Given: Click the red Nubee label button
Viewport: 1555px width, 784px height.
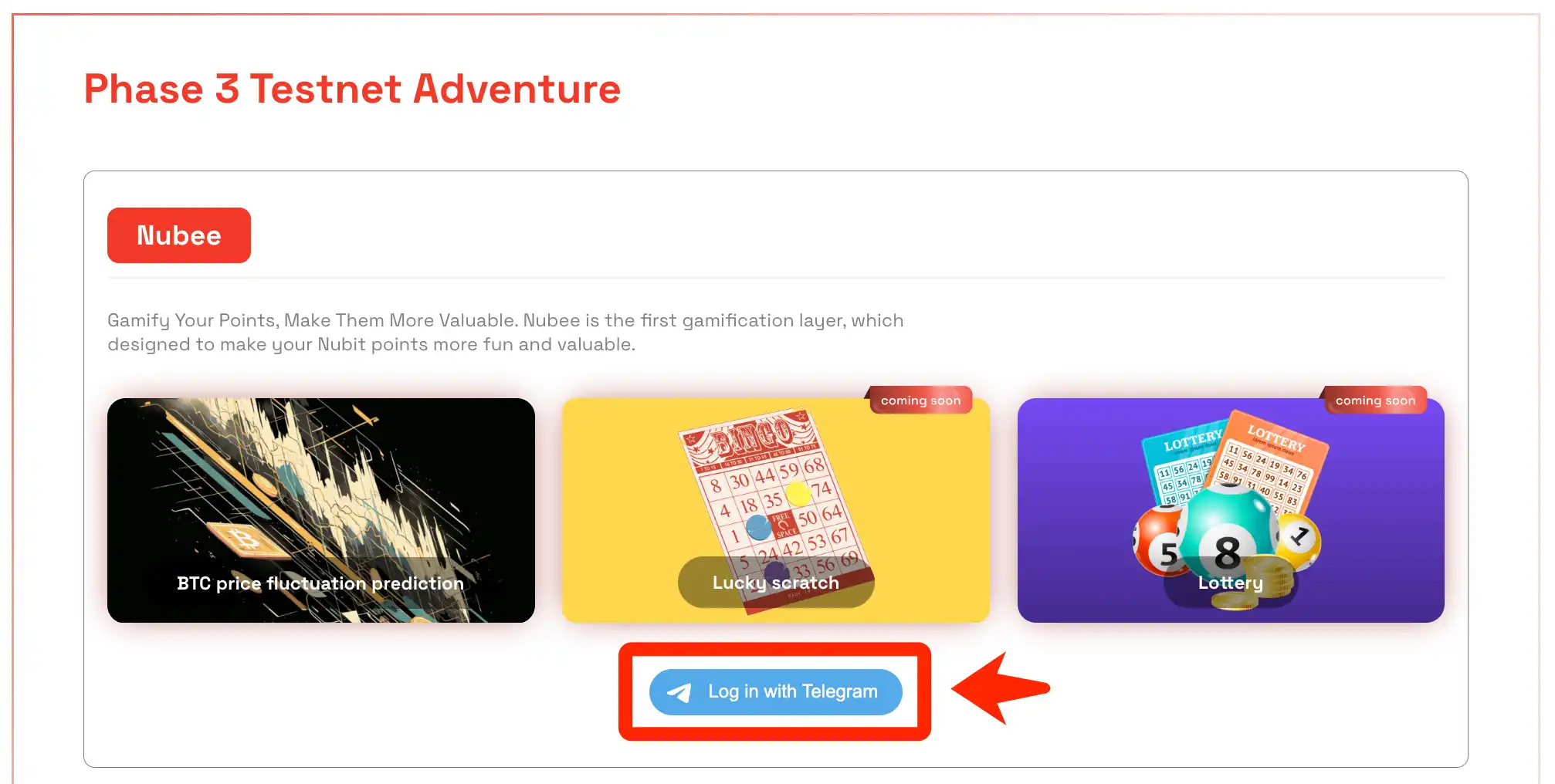Looking at the screenshot, I should pos(179,235).
